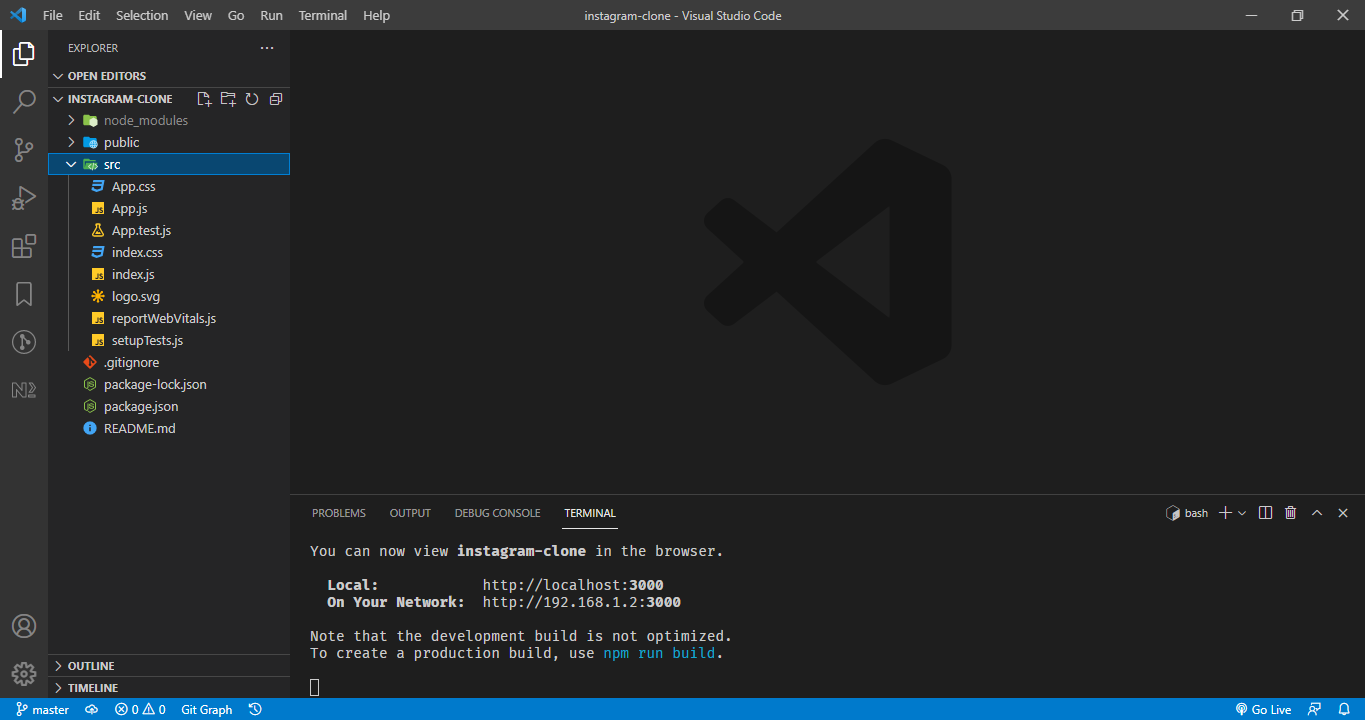Open the Terminal menu
Image resolution: width=1365 pixels, height=720 pixels.
(323, 15)
